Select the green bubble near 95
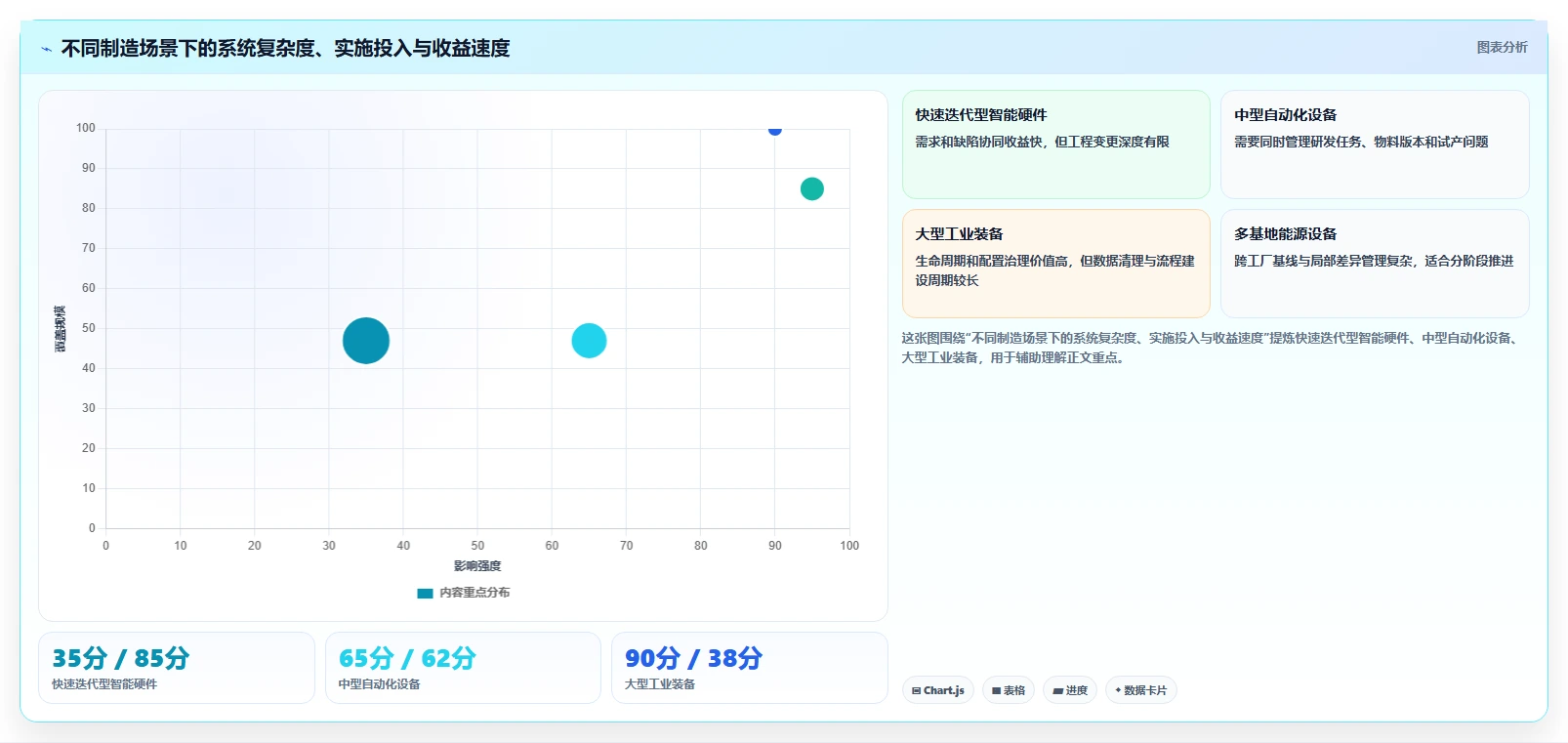The image size is (1568, 743). pyautogui.click(x=812, y=189)
